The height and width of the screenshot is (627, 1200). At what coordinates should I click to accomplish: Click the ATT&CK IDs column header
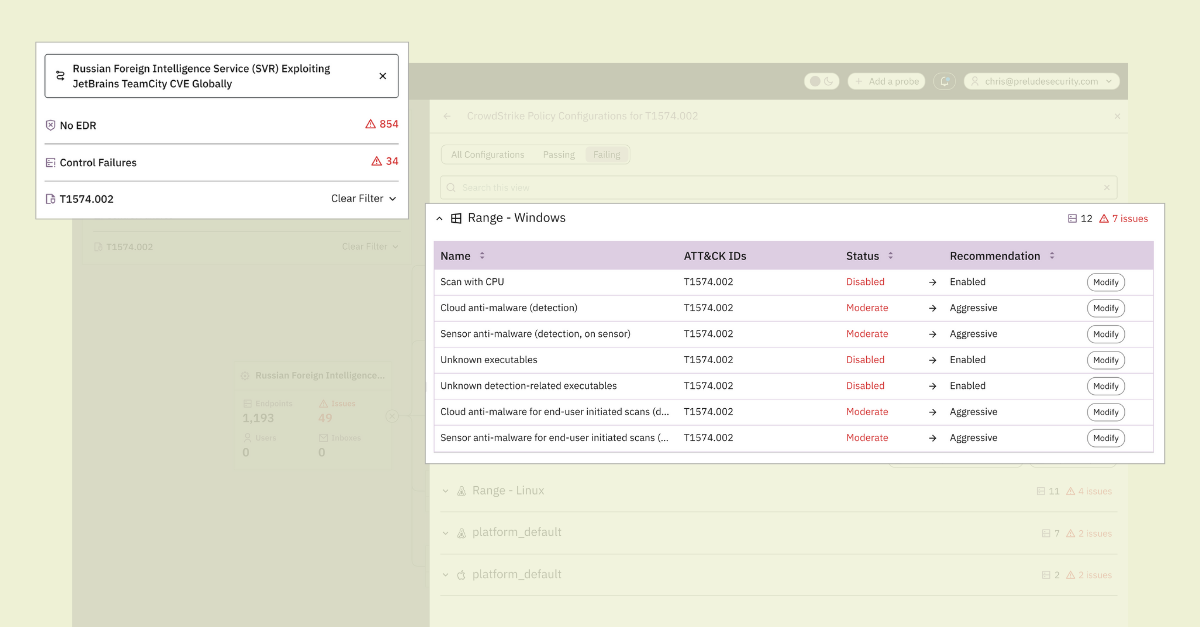(x=715, y=256)
